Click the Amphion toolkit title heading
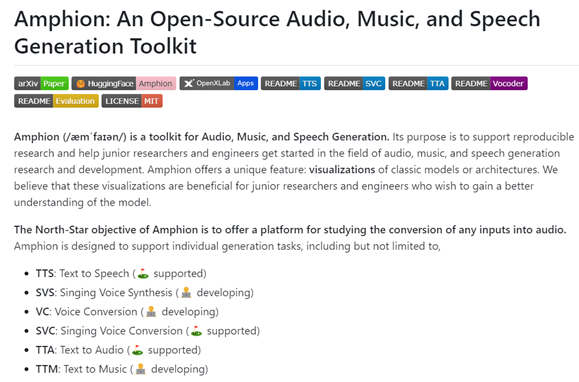This screenshot has width=579, height=382. point(277,32)
